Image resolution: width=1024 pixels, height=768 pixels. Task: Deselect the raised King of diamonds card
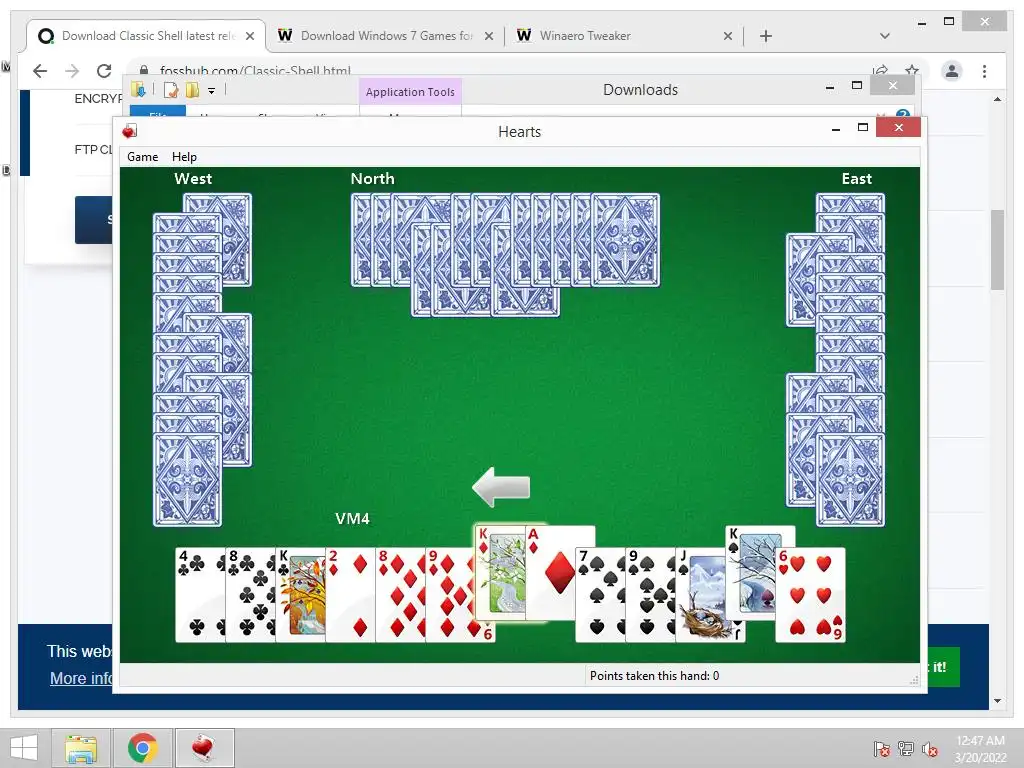[x=500, y=572]
